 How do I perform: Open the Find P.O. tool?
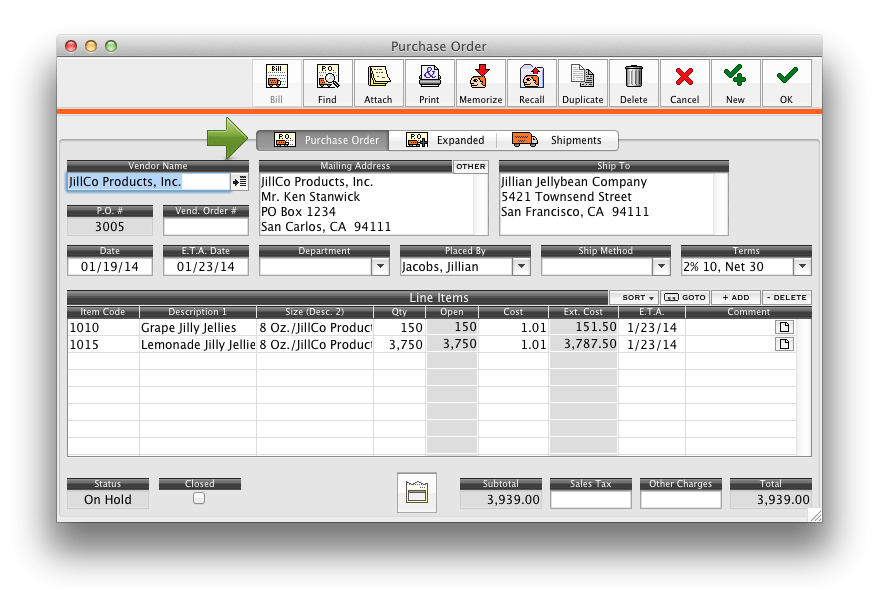[x=327, y=83]
